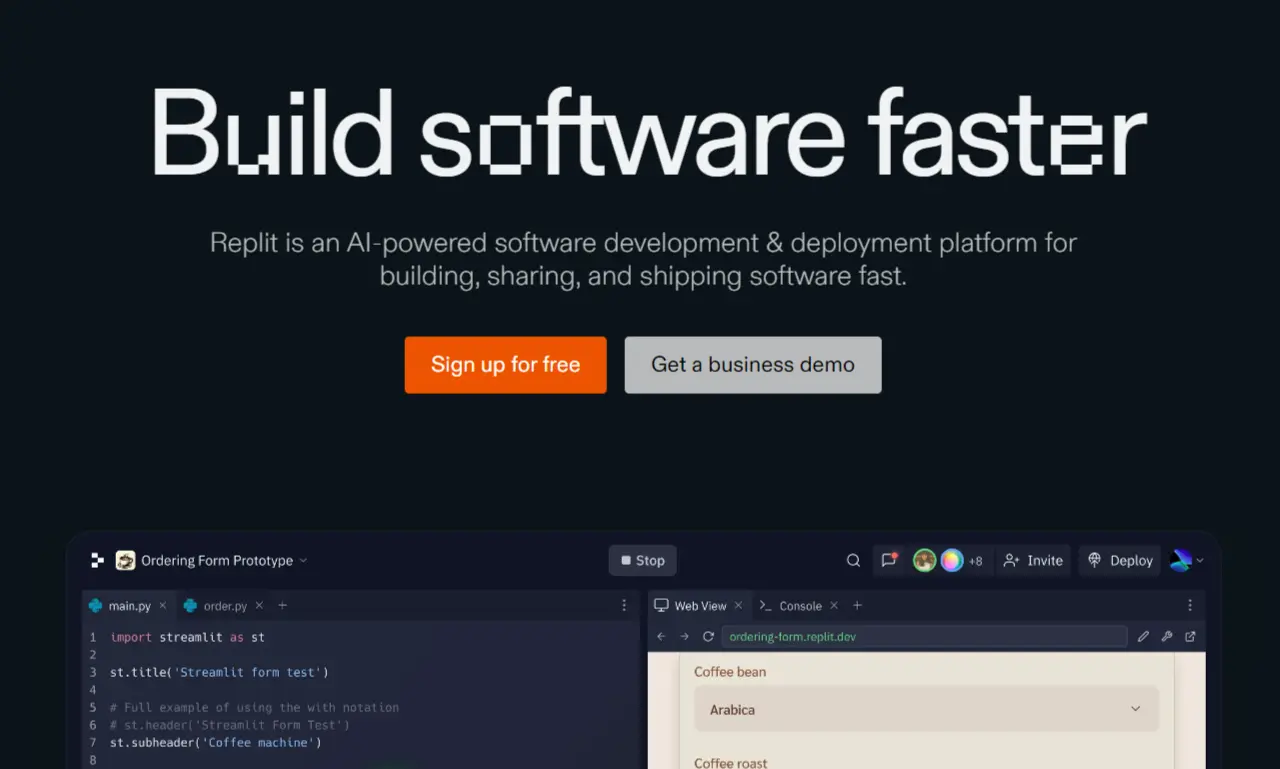Click the st.title('Streamlit form test') line
The image size is (1280, 769).
point(219,672)
